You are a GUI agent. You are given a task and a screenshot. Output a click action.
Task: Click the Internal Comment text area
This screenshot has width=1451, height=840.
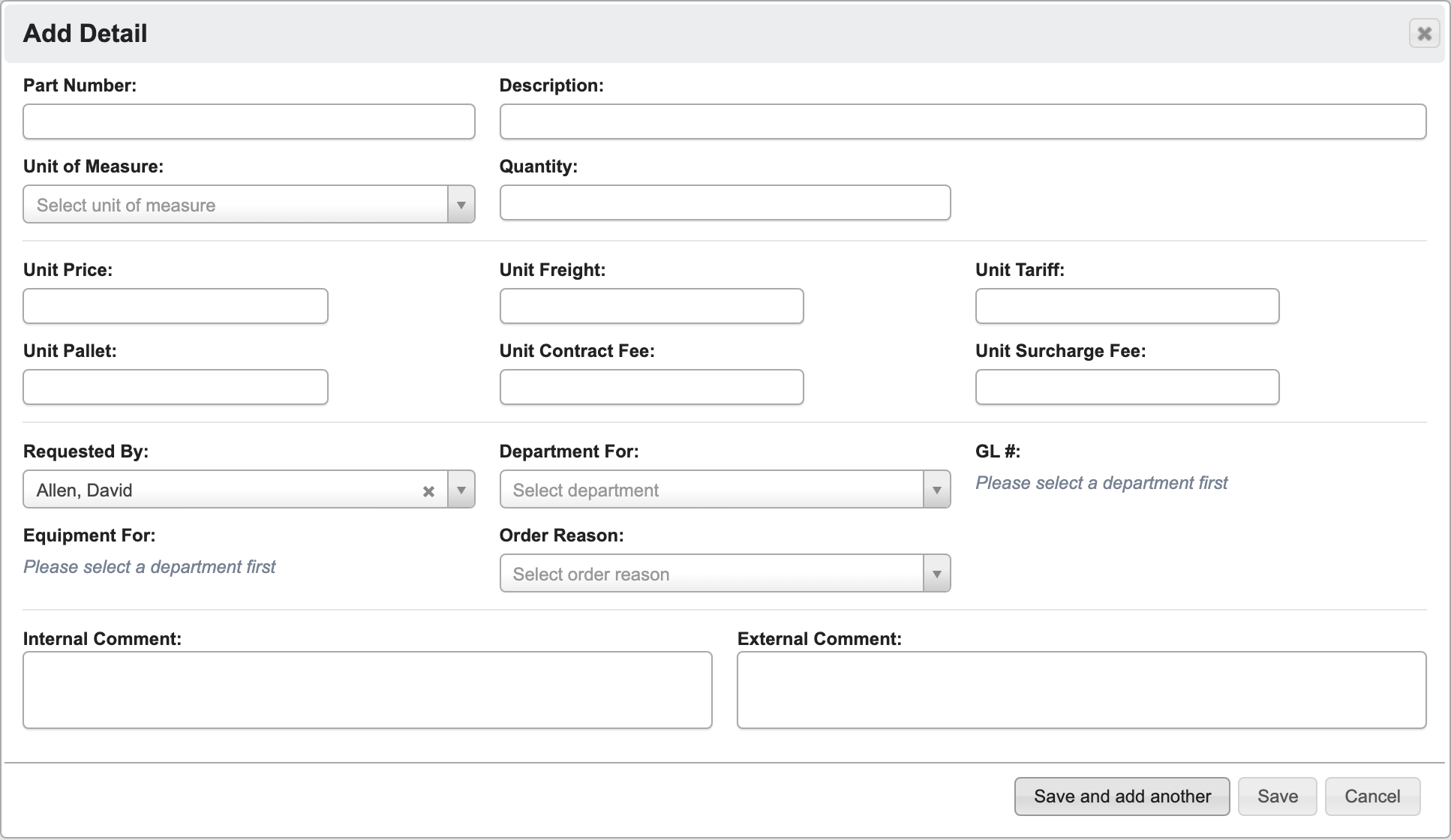coord(368,690)
